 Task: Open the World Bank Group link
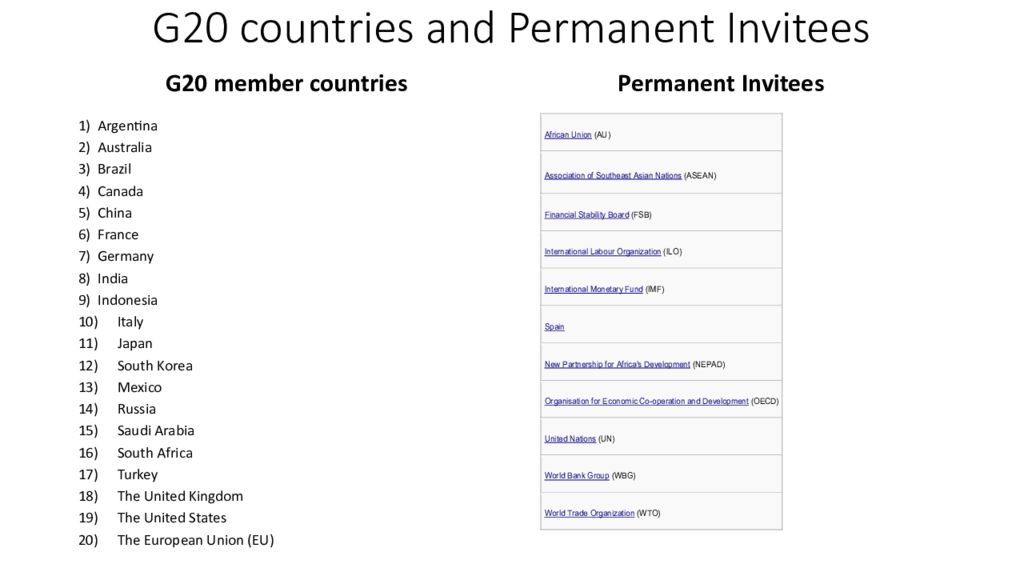[x=577, y=475]
